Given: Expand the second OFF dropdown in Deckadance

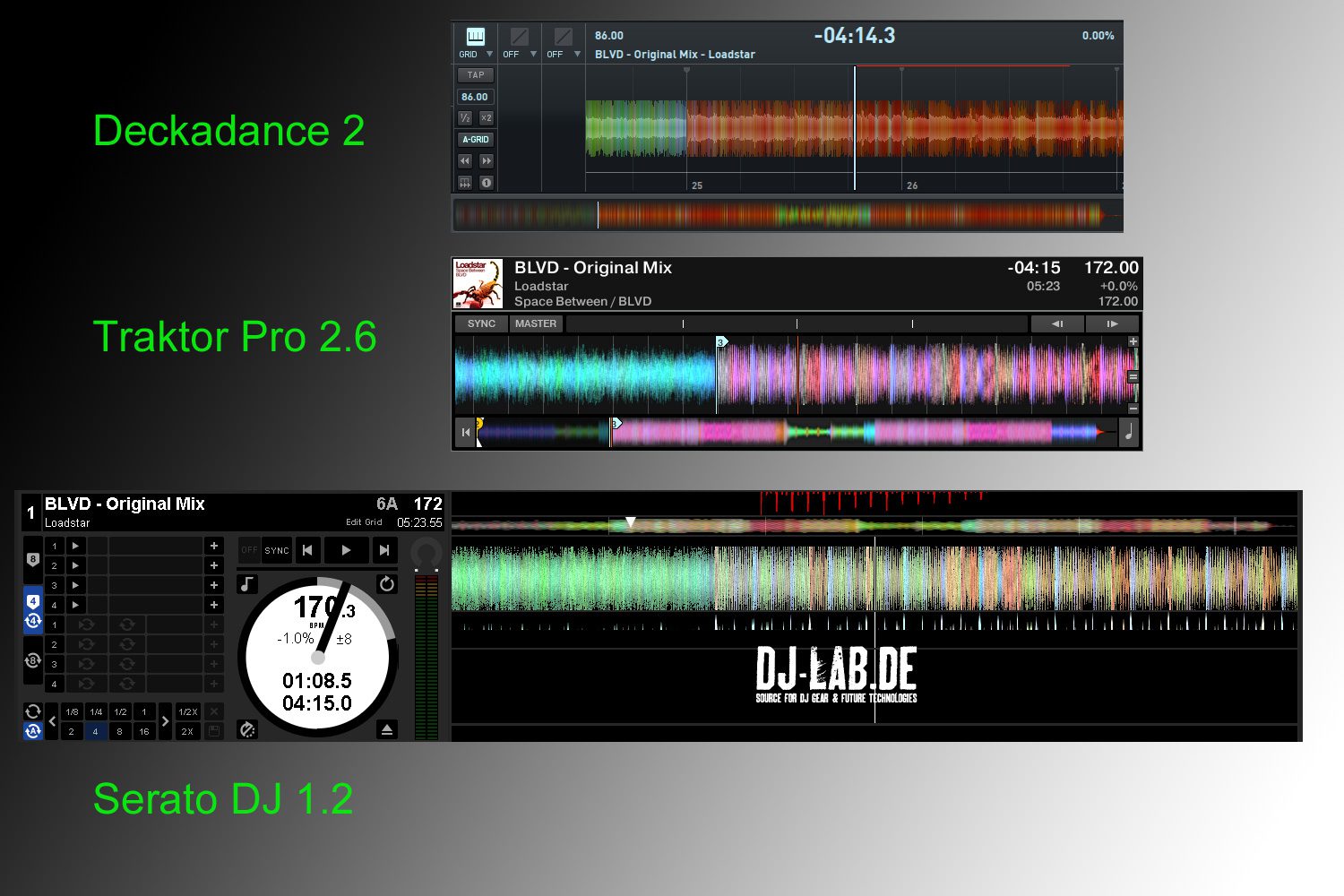Looking at the screenshot, I should tap(577, 55).
